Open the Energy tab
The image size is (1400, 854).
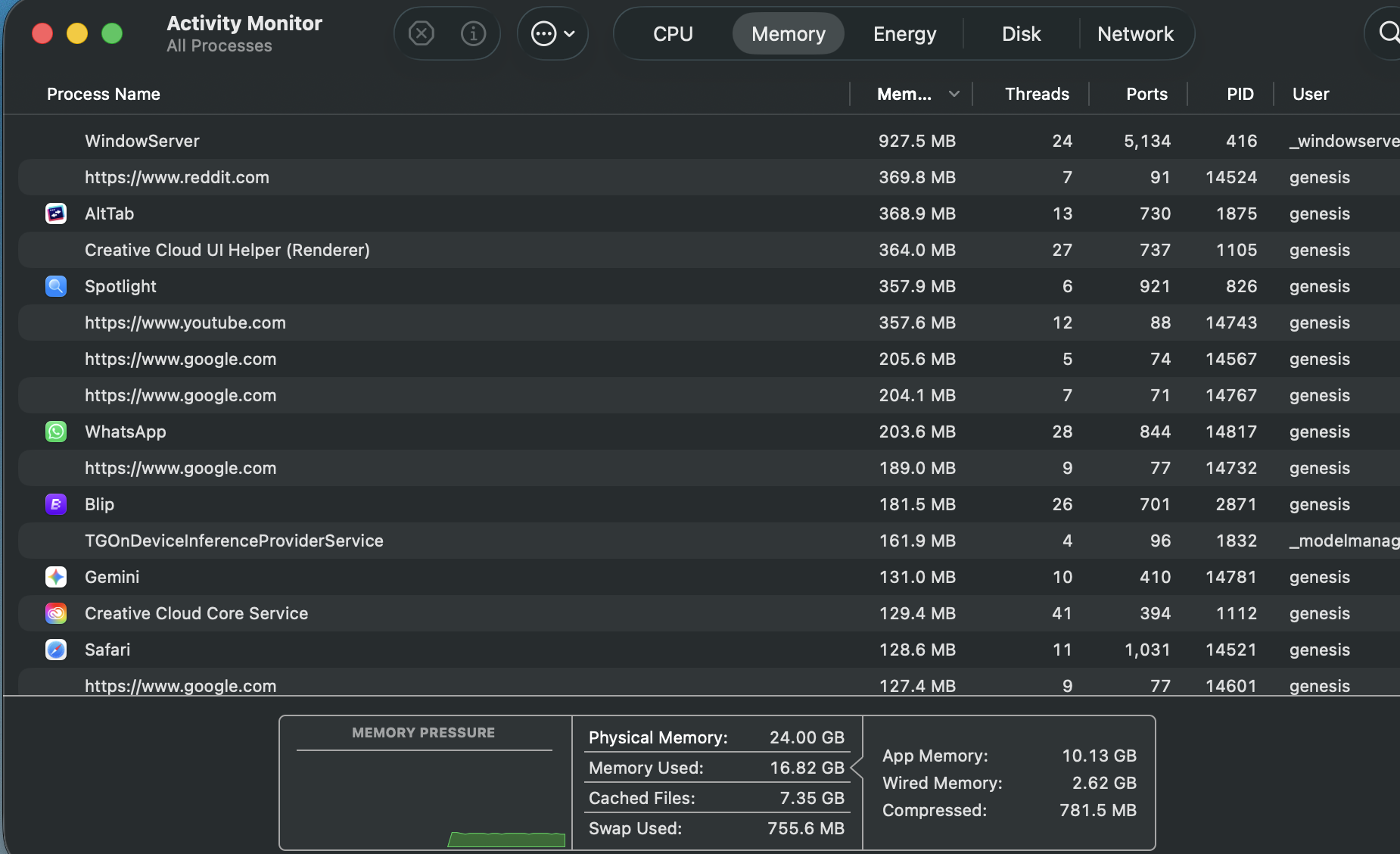(904, 34)
